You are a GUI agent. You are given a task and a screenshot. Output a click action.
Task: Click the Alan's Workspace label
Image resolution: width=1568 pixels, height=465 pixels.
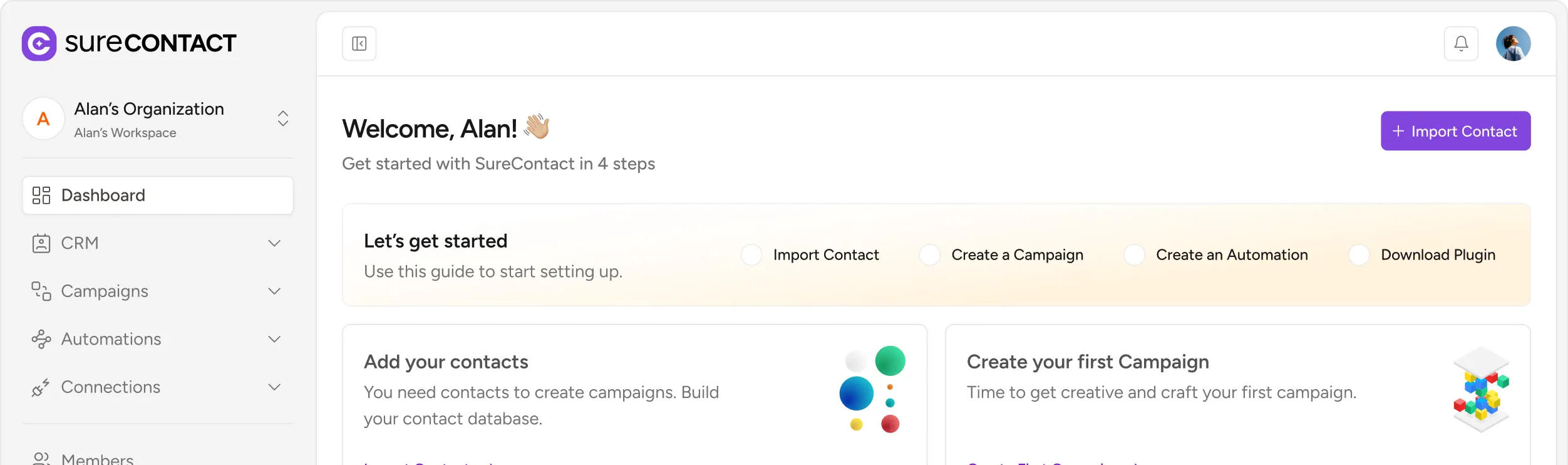point(125,133)
